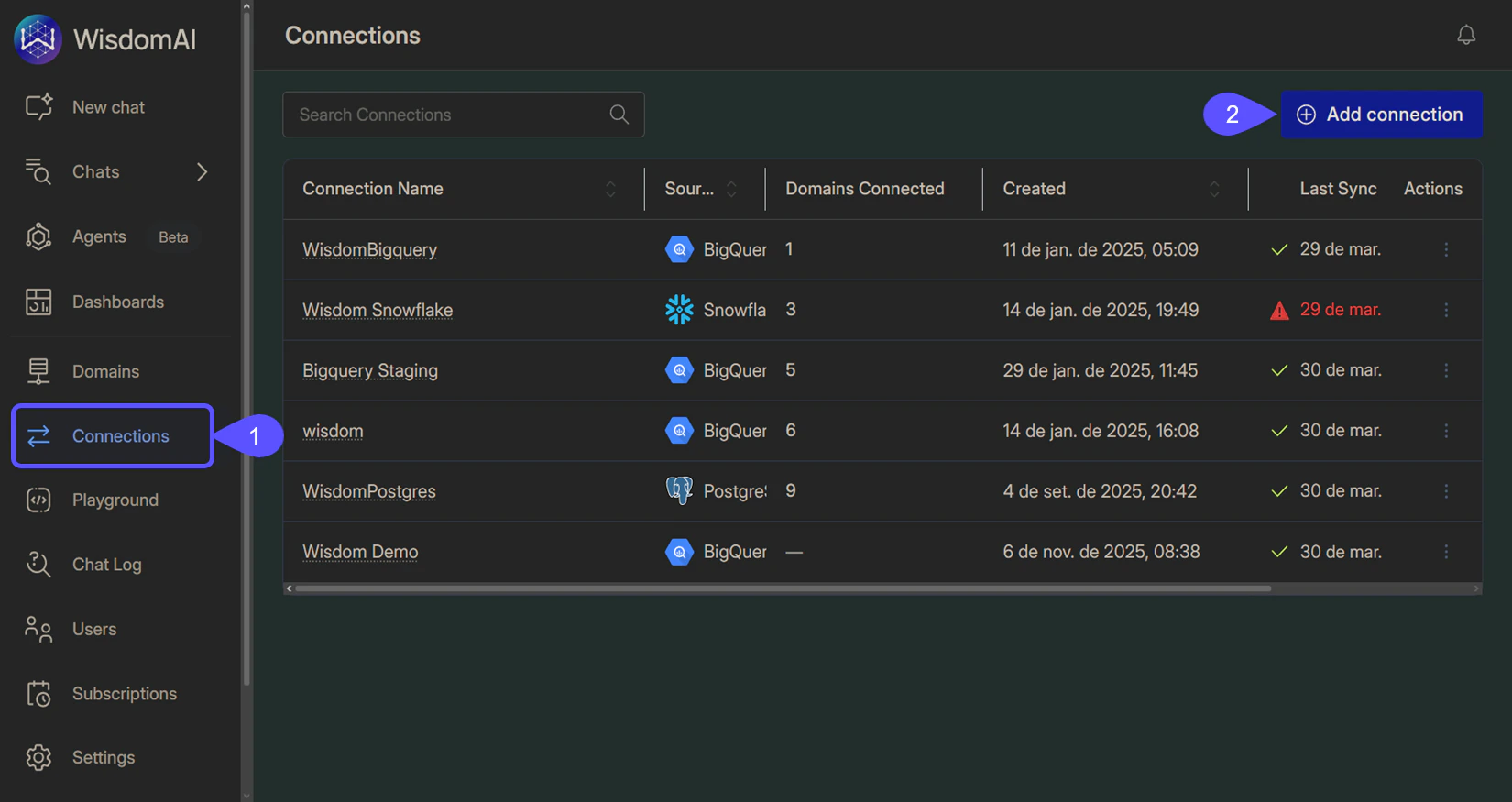
Task: Click the Settings gear icon
Action: [x=38, y=758]
